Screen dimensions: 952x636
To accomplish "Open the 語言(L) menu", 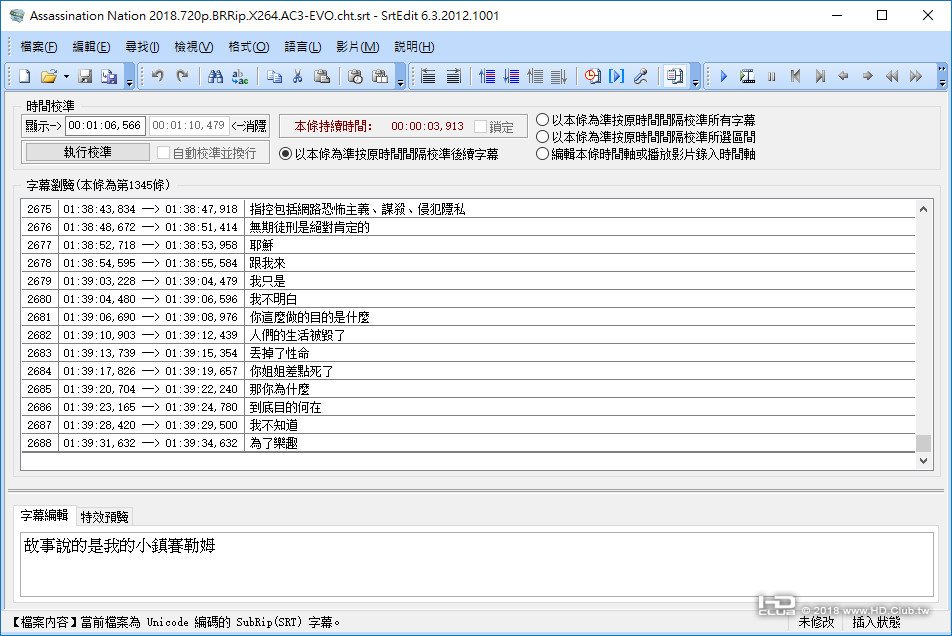I will 303,47.
